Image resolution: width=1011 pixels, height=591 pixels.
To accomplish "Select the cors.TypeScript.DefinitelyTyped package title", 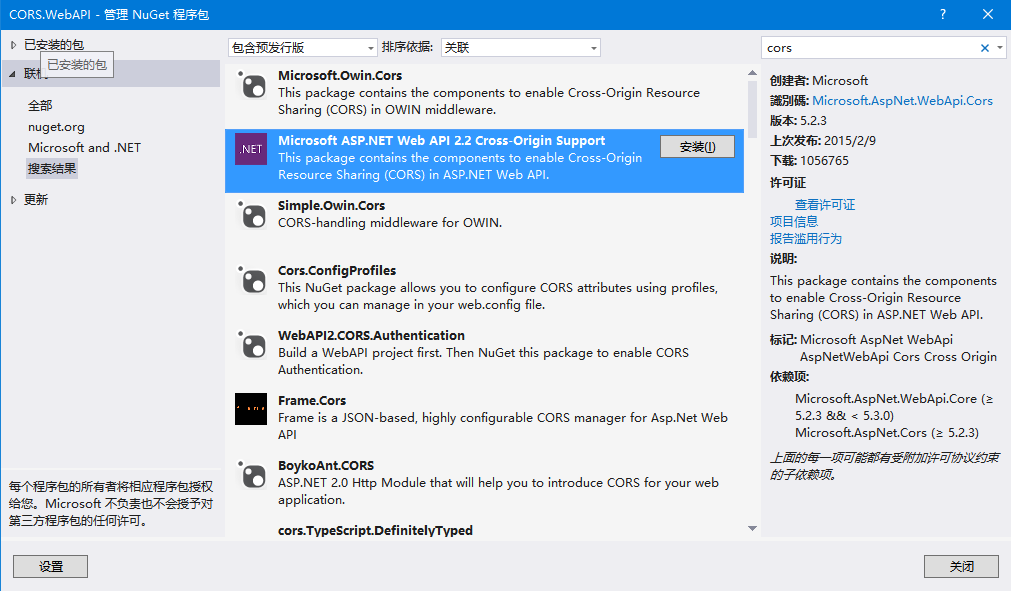I will point(375,530).
